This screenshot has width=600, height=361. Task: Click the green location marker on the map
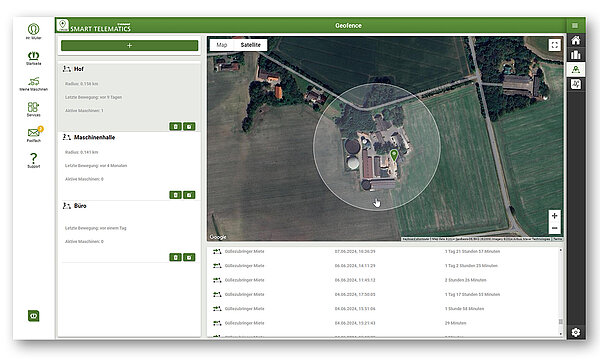point(394,155)
